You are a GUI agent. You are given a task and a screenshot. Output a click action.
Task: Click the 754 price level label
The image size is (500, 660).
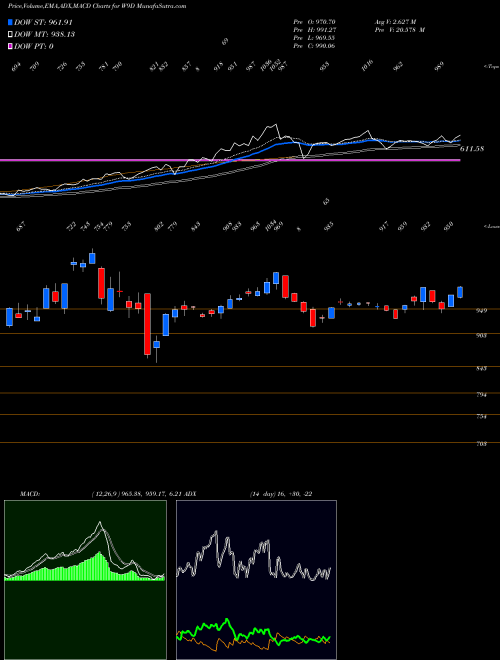[x=481, y=416]
